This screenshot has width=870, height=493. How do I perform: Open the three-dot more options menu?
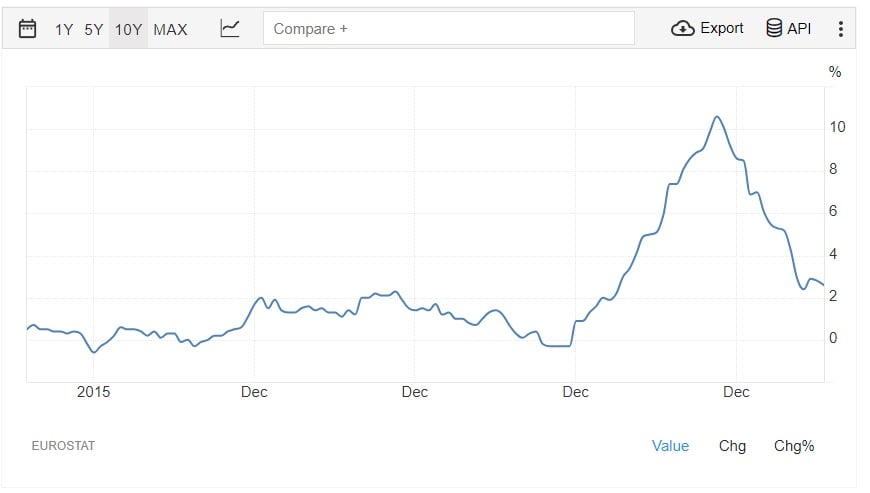coord(840,29)
